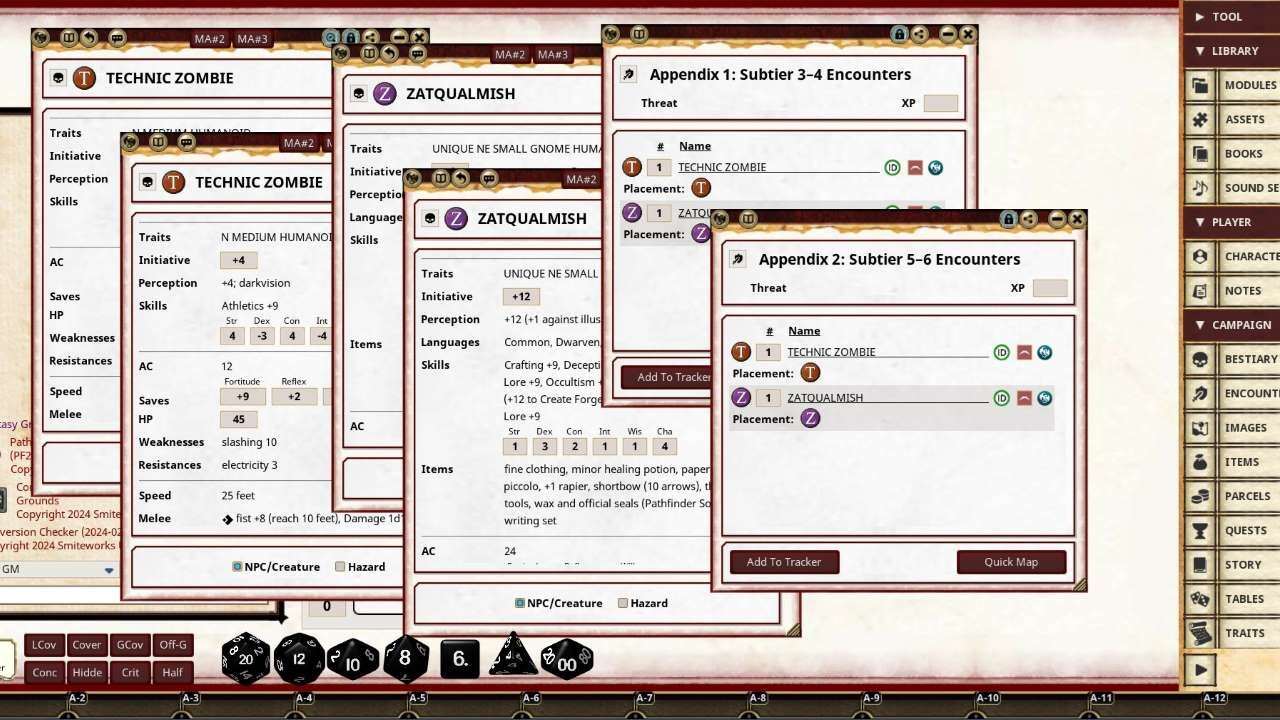Open Quick Map from Appendix 2 encounters
Image resolution: width=1280 pixels, height=720 pixels.
1011,561
